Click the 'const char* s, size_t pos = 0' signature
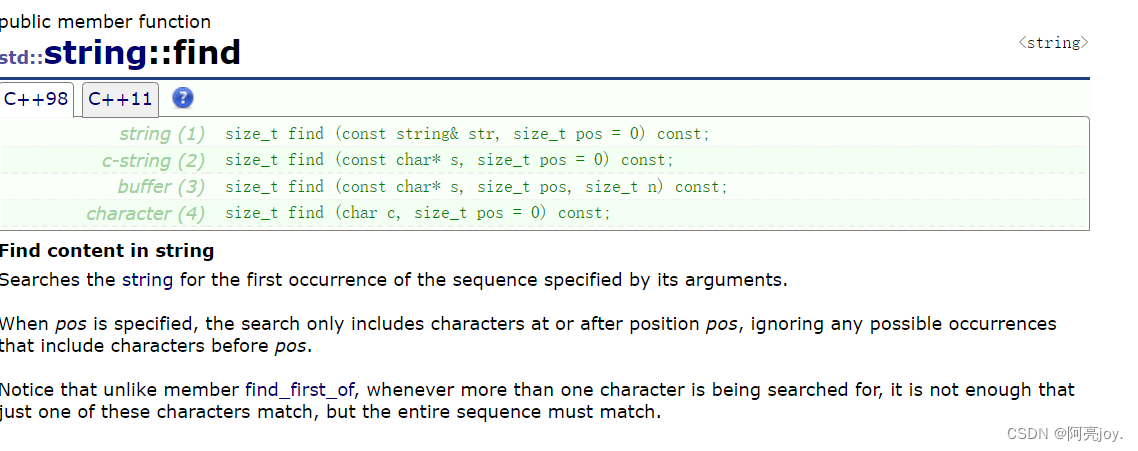 (449, 160)
